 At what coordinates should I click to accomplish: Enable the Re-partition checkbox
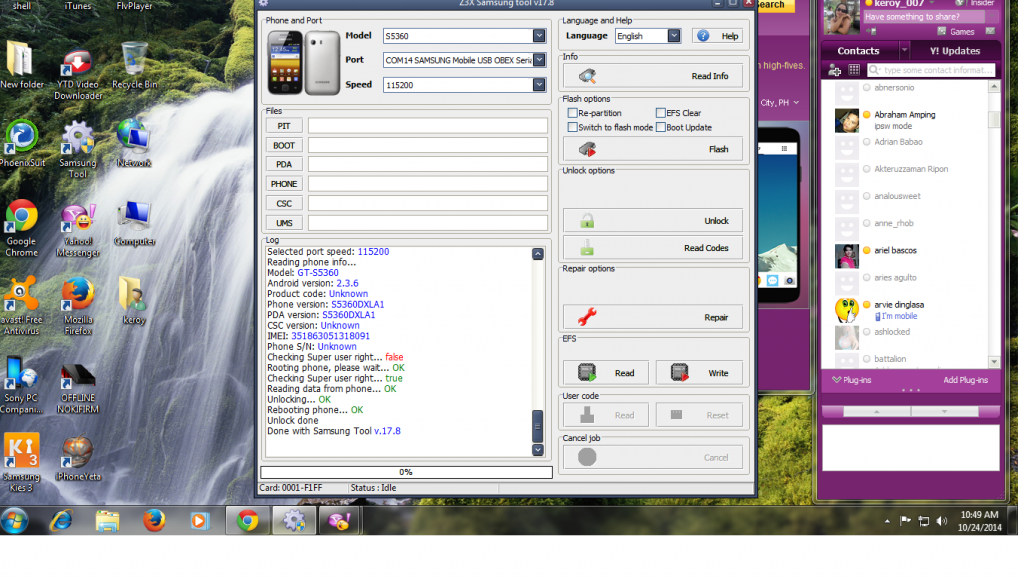(573, 114)
